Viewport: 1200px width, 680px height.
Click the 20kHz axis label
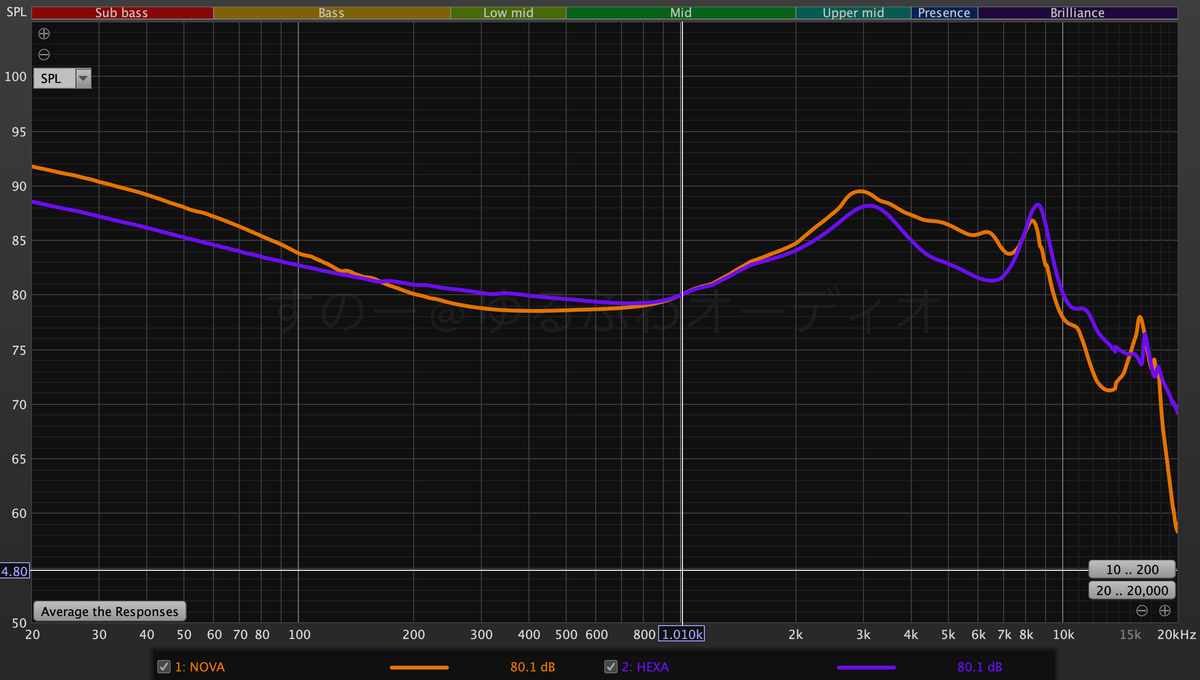click(1177, 634)
